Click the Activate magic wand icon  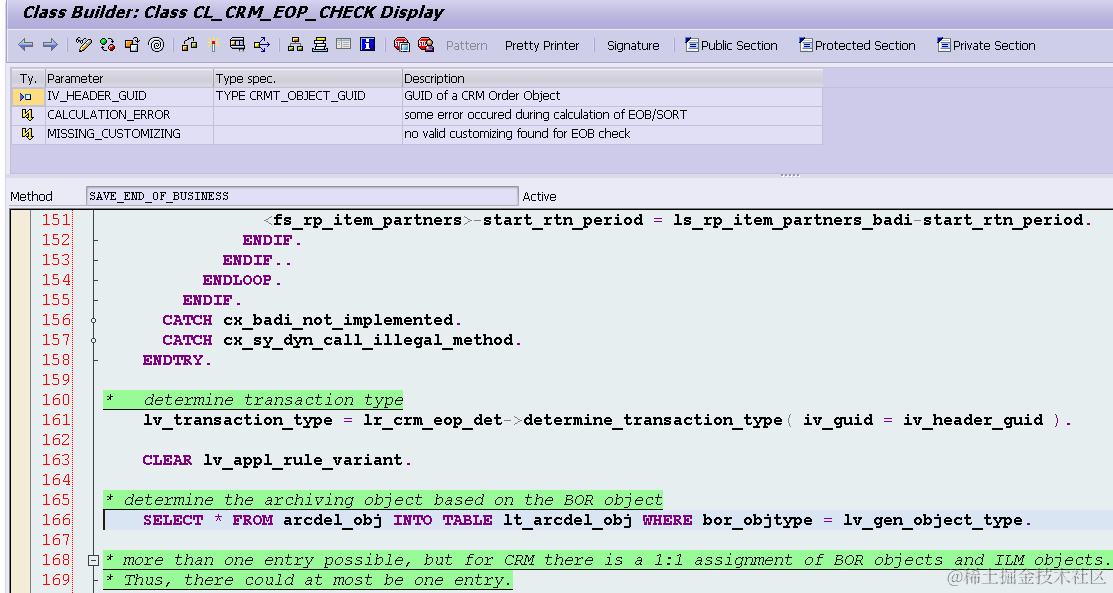tap(213, 45)
